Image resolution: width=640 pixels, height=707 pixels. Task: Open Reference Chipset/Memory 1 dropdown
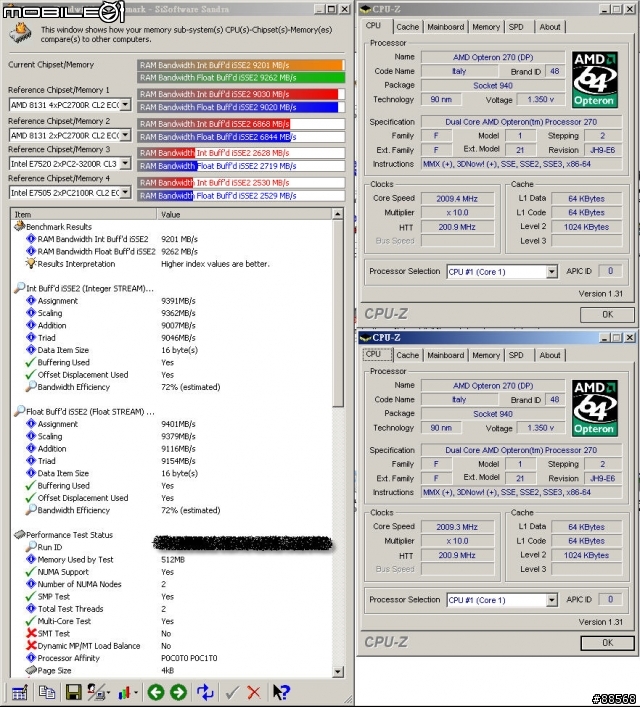tap(125, 105)
